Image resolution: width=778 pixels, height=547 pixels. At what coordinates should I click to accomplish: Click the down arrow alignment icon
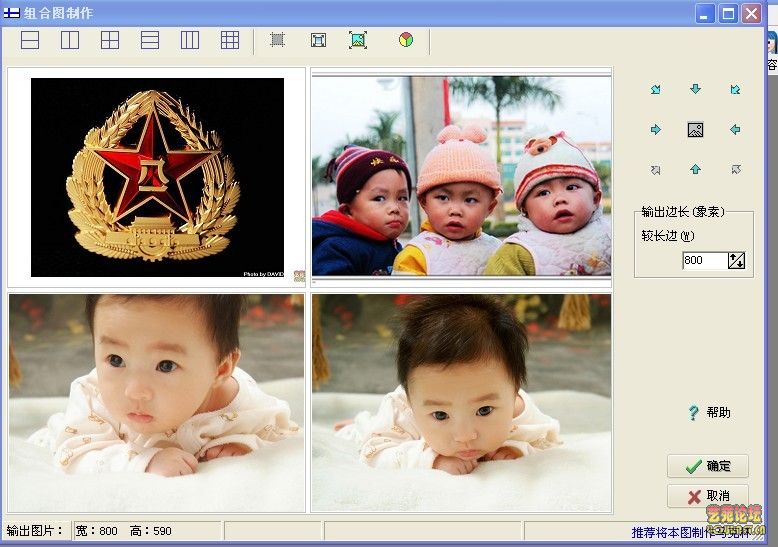tap(695, 89)
